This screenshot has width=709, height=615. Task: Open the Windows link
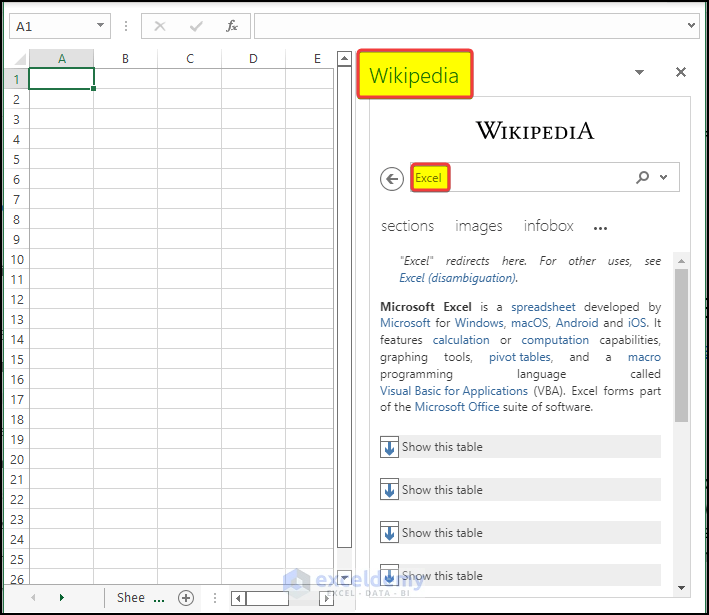click(479, 323)
